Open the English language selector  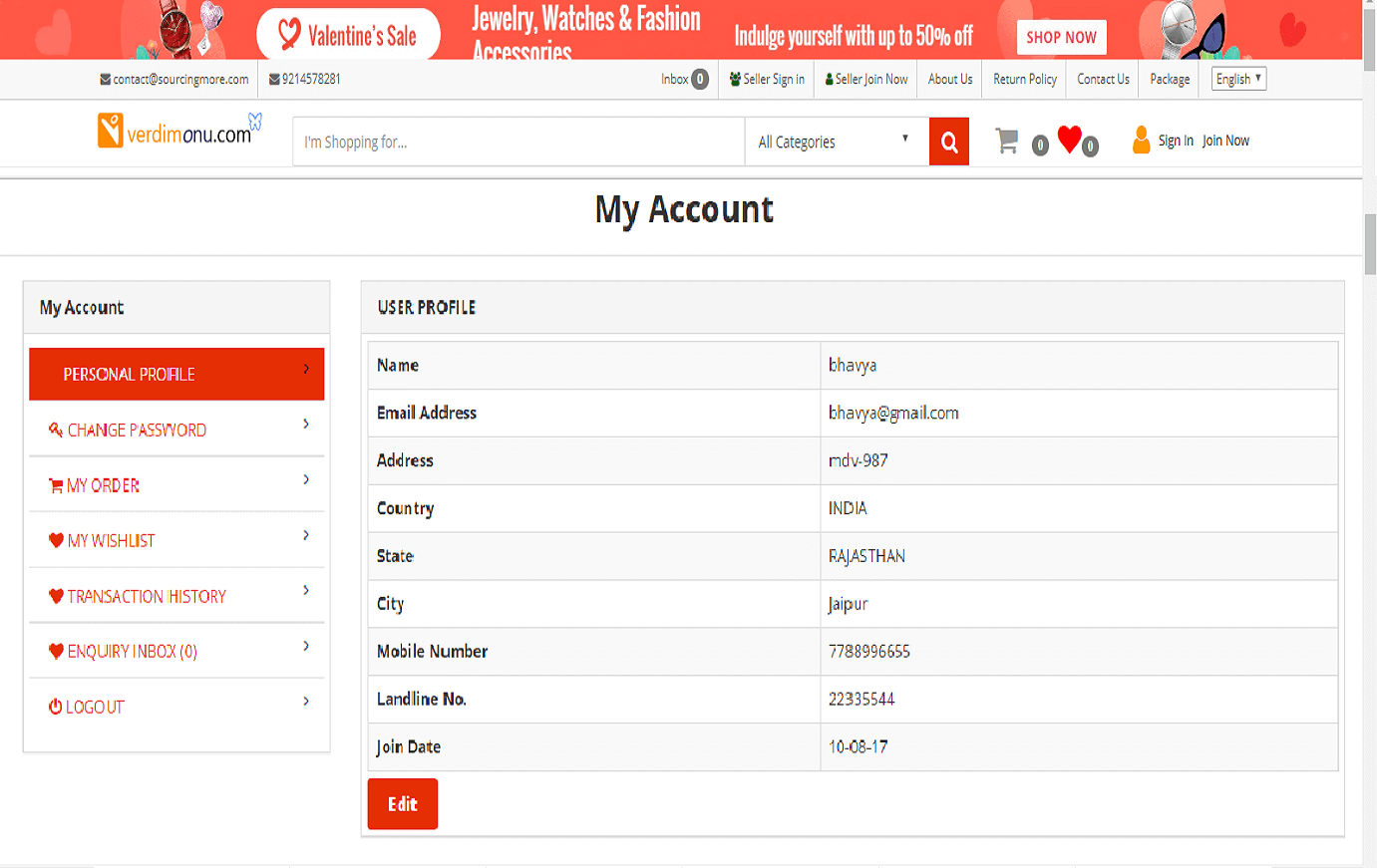(x=1238, y=79)
